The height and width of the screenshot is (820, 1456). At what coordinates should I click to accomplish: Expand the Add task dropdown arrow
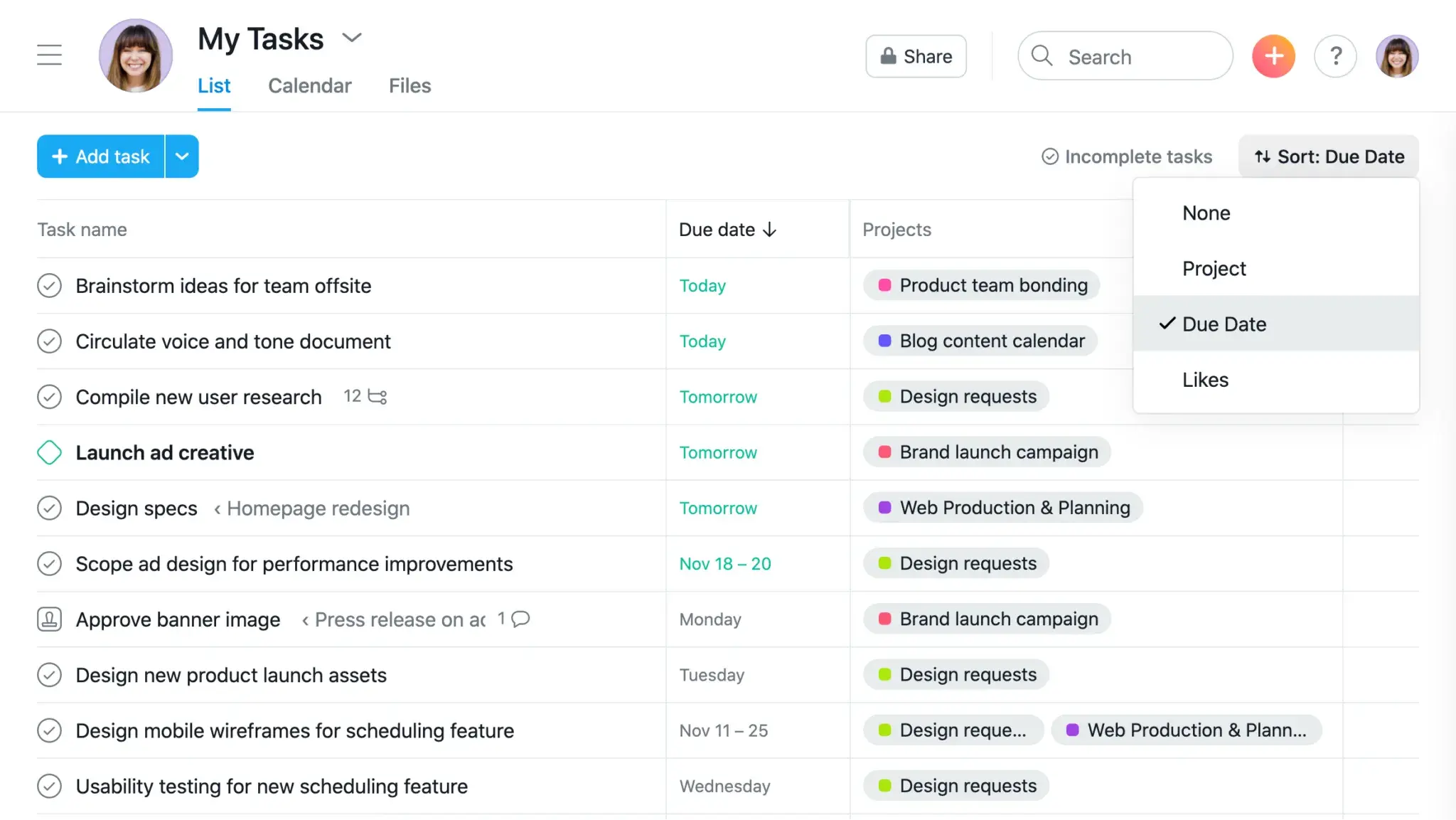[x=182, y=156]
